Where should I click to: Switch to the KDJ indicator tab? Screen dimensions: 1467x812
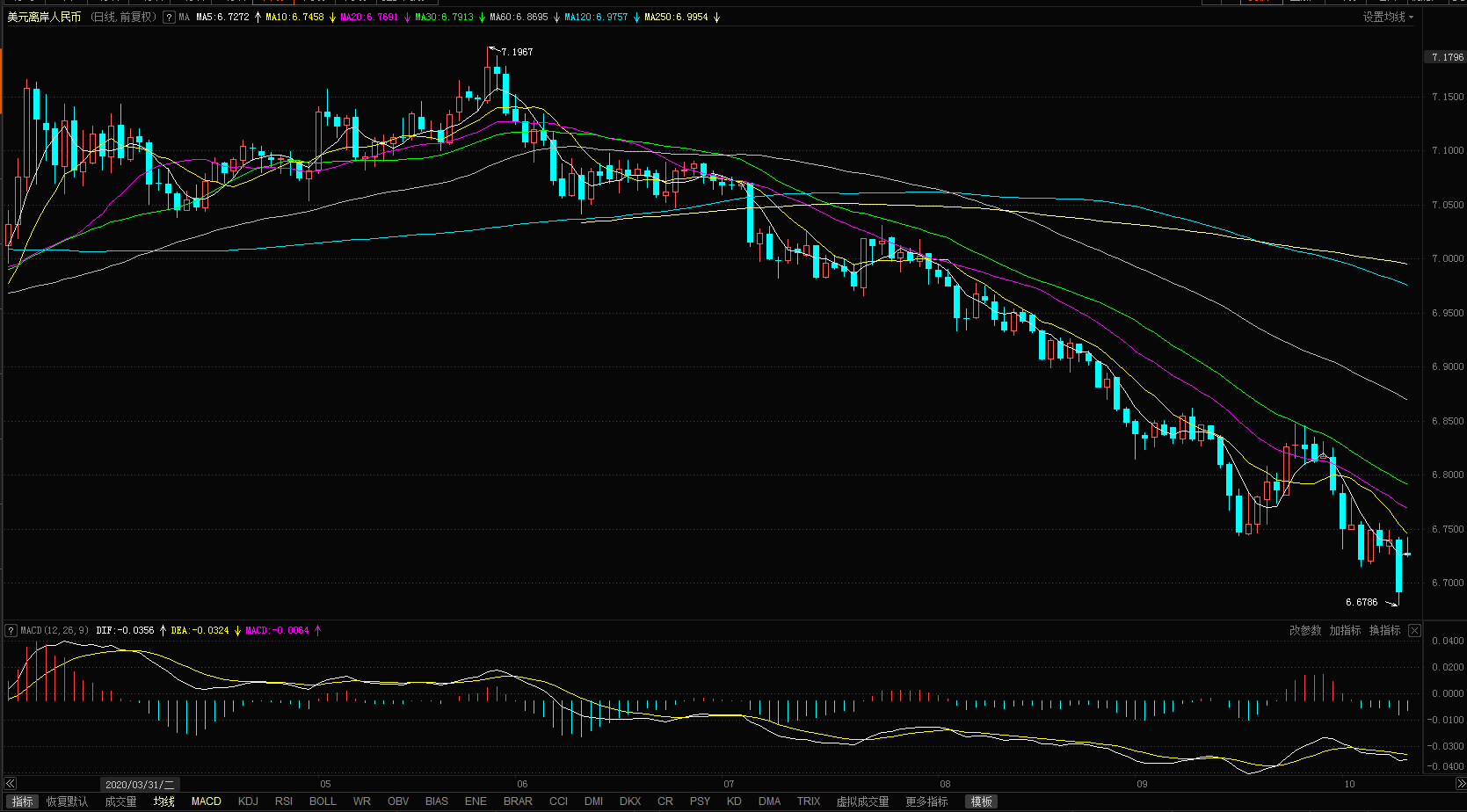pyautogui.click(x=248, y=801)
